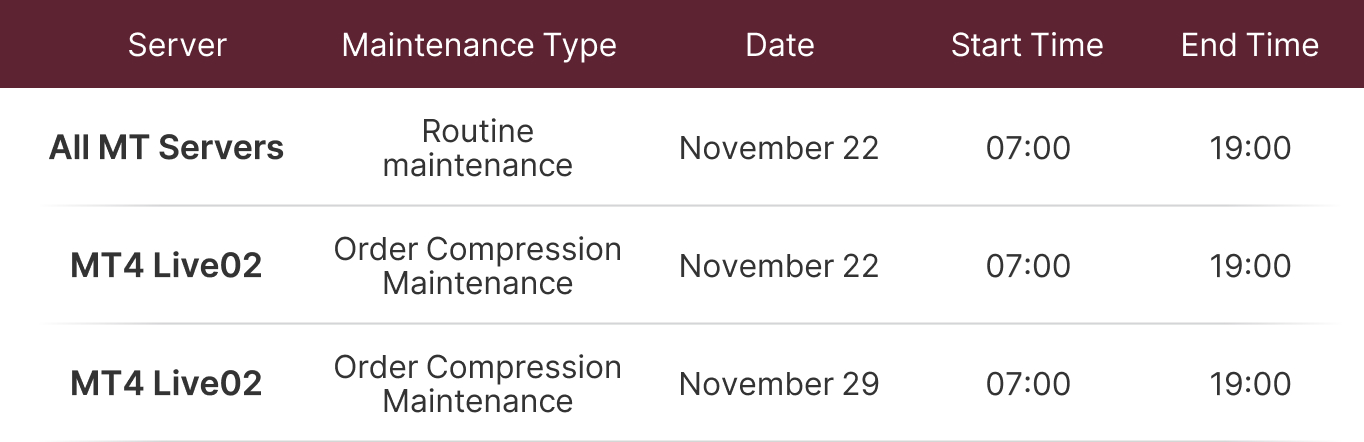Click the Date column header

(780, 45)
